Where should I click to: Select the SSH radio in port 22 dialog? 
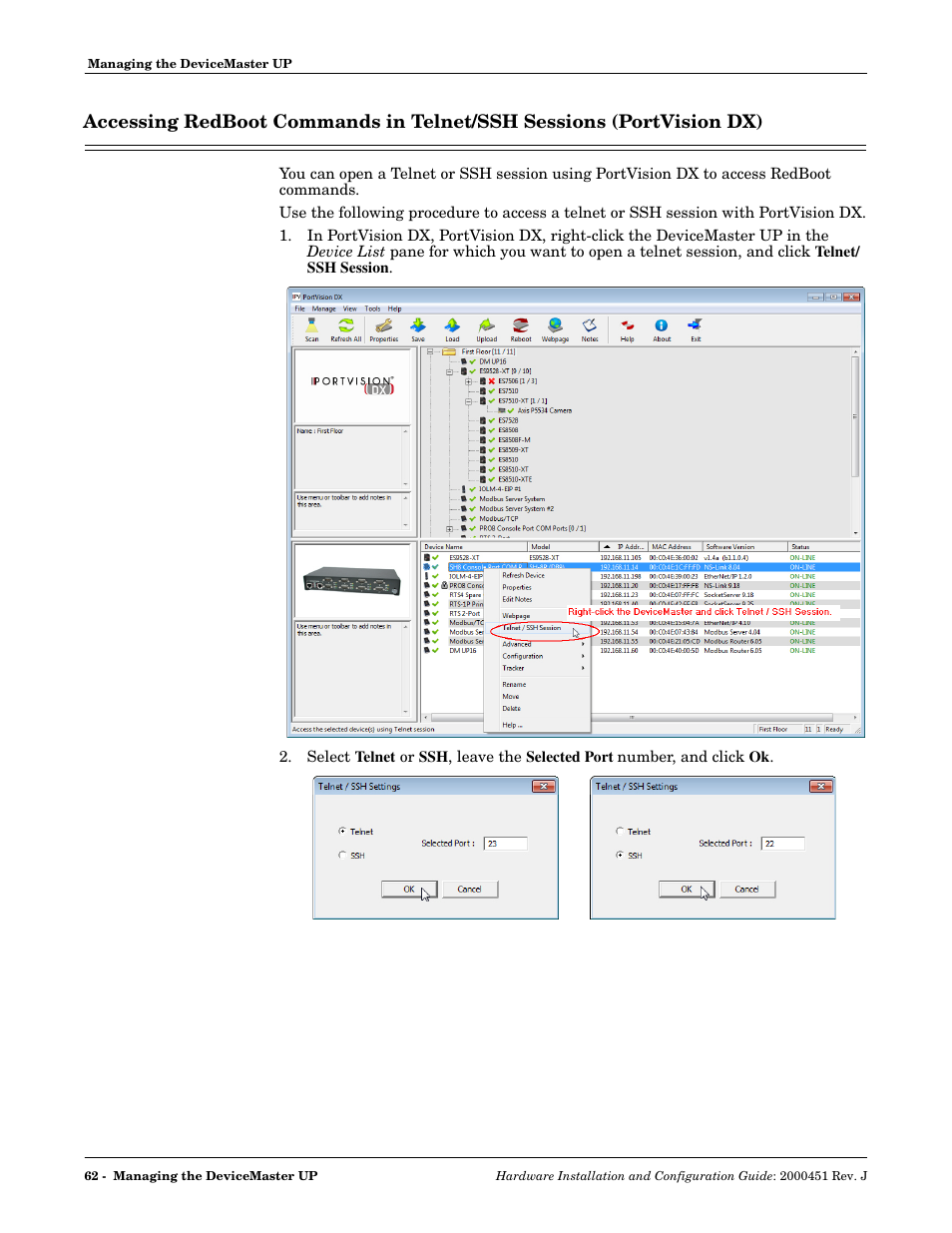click(x=620, y=856)
